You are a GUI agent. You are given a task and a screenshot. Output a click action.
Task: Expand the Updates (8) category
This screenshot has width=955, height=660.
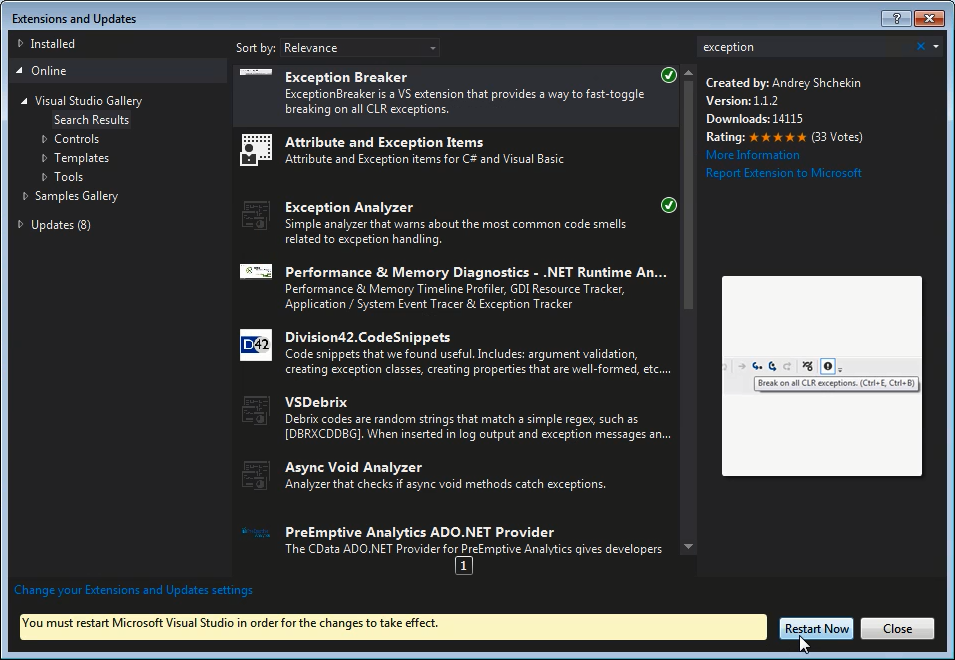coord(20,224)
